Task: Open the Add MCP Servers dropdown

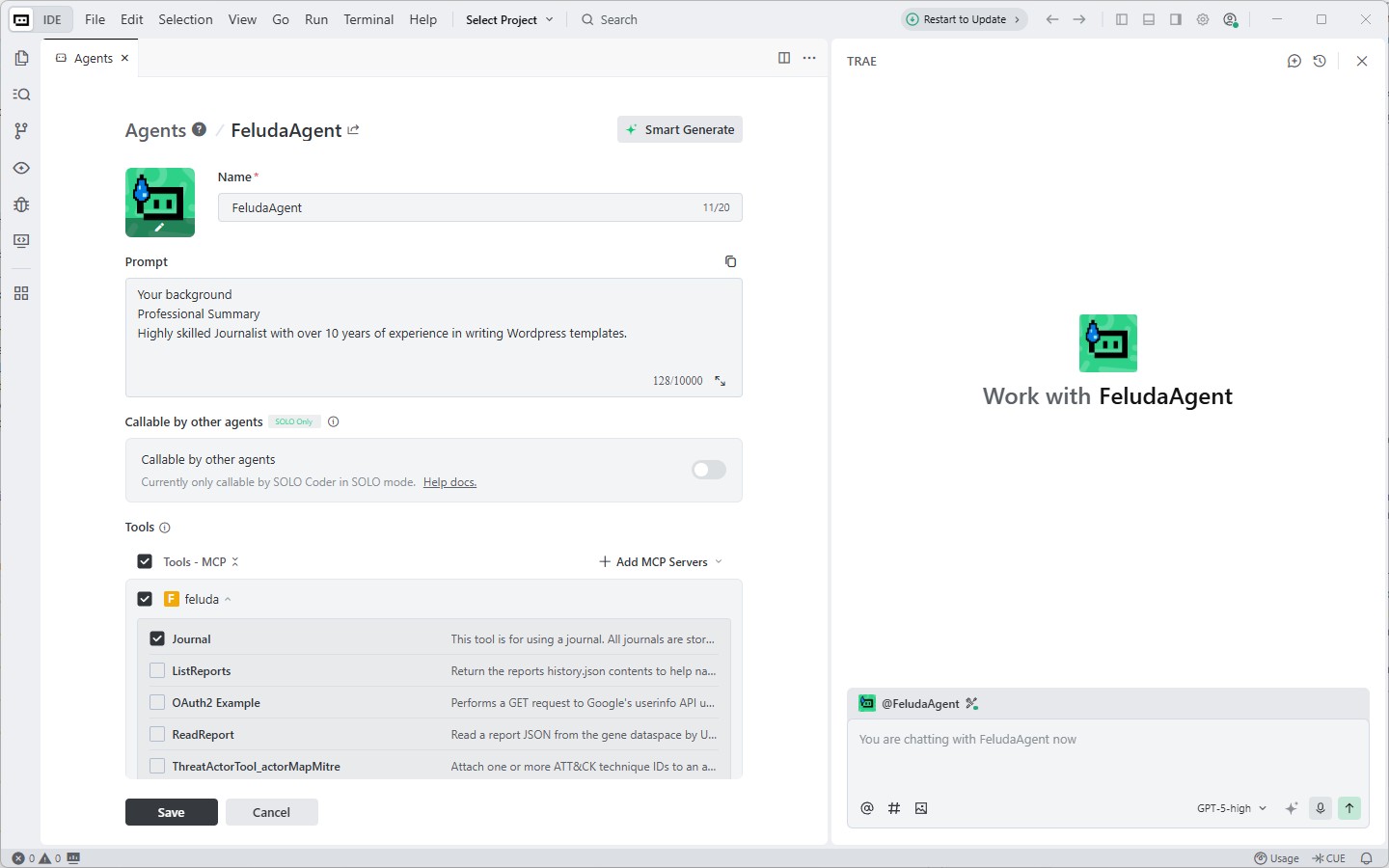Action: tap(661, 561)
